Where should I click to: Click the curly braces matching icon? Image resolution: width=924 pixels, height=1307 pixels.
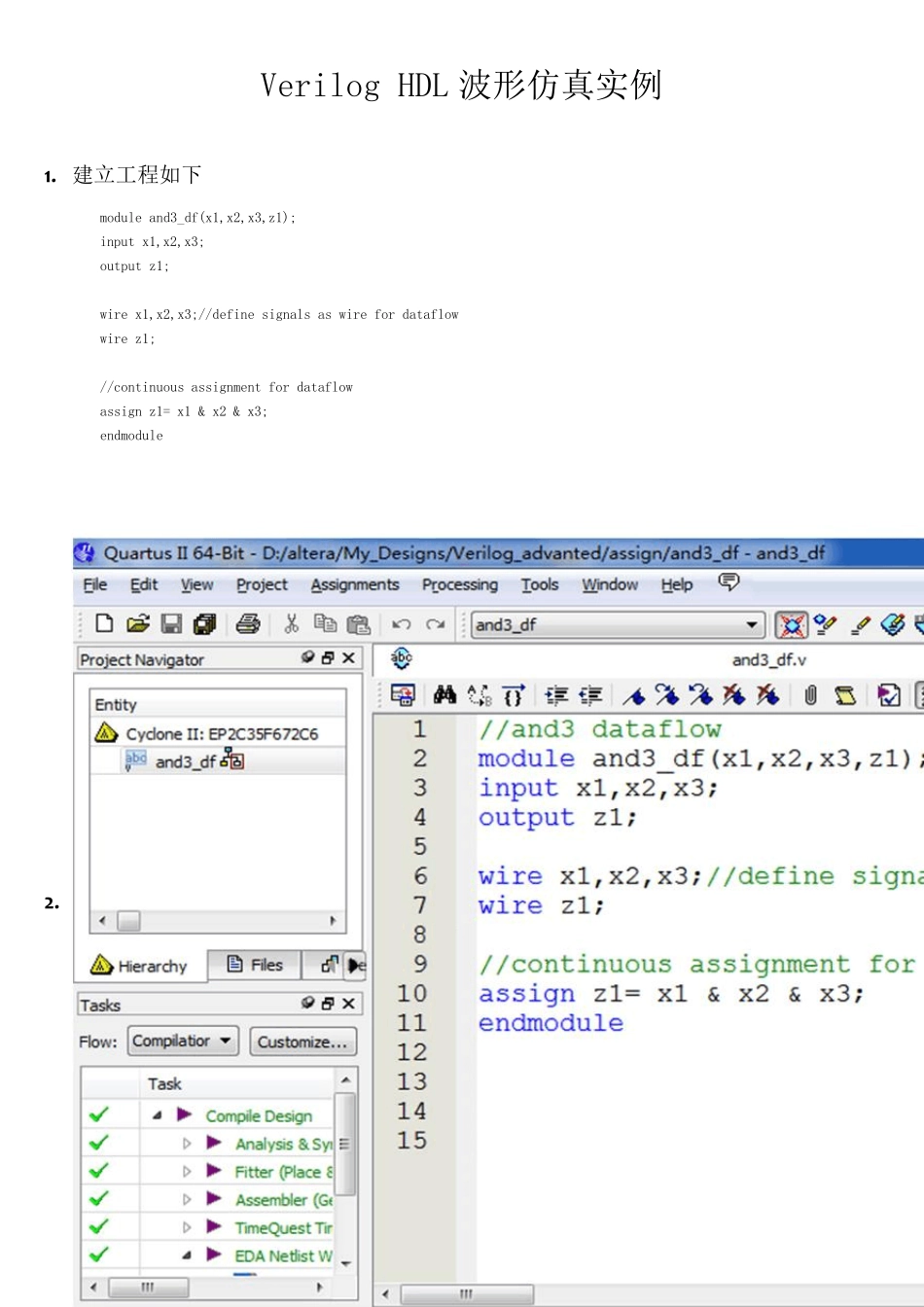(x=513, y=694)
